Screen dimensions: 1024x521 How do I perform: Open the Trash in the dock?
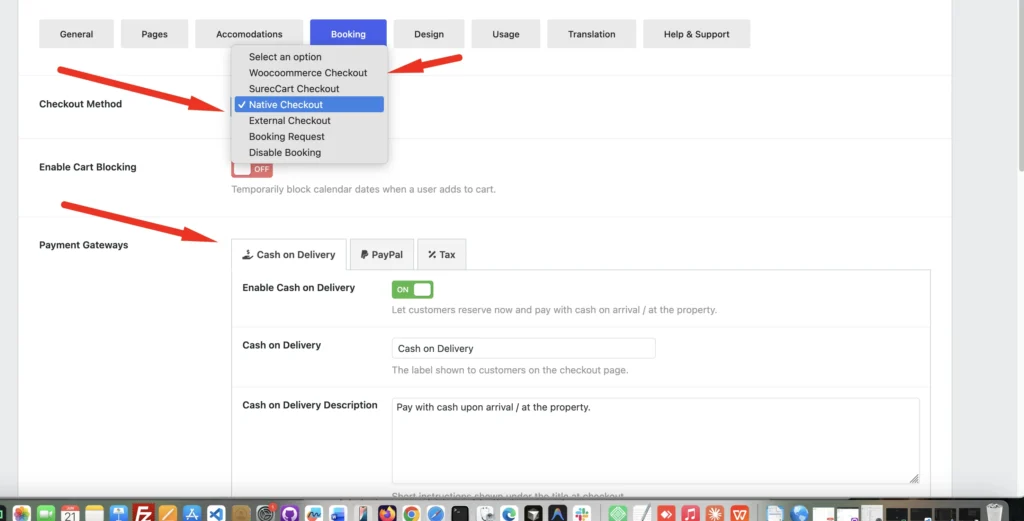click(994, 513)
